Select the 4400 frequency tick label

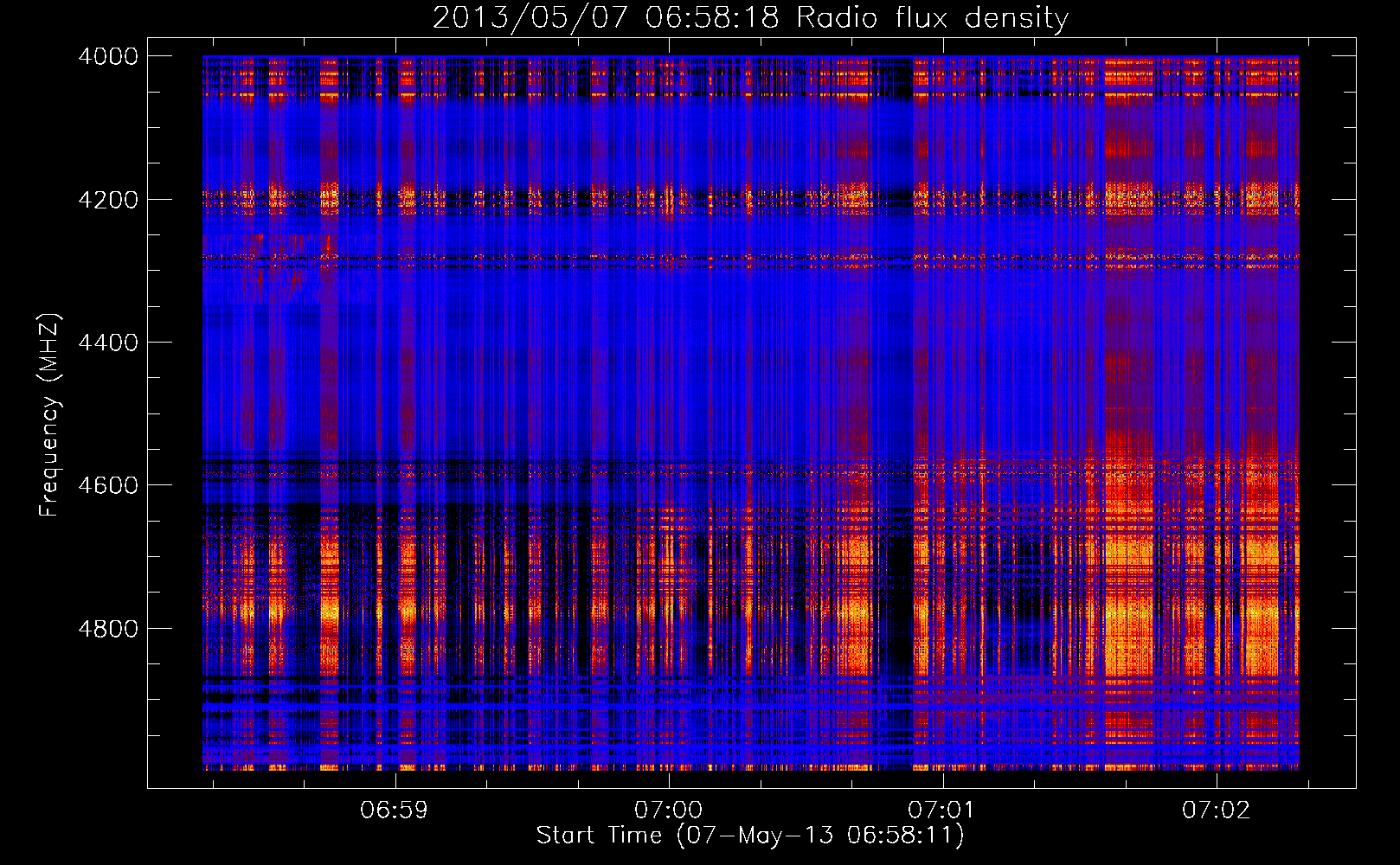[x=108, y=343]
